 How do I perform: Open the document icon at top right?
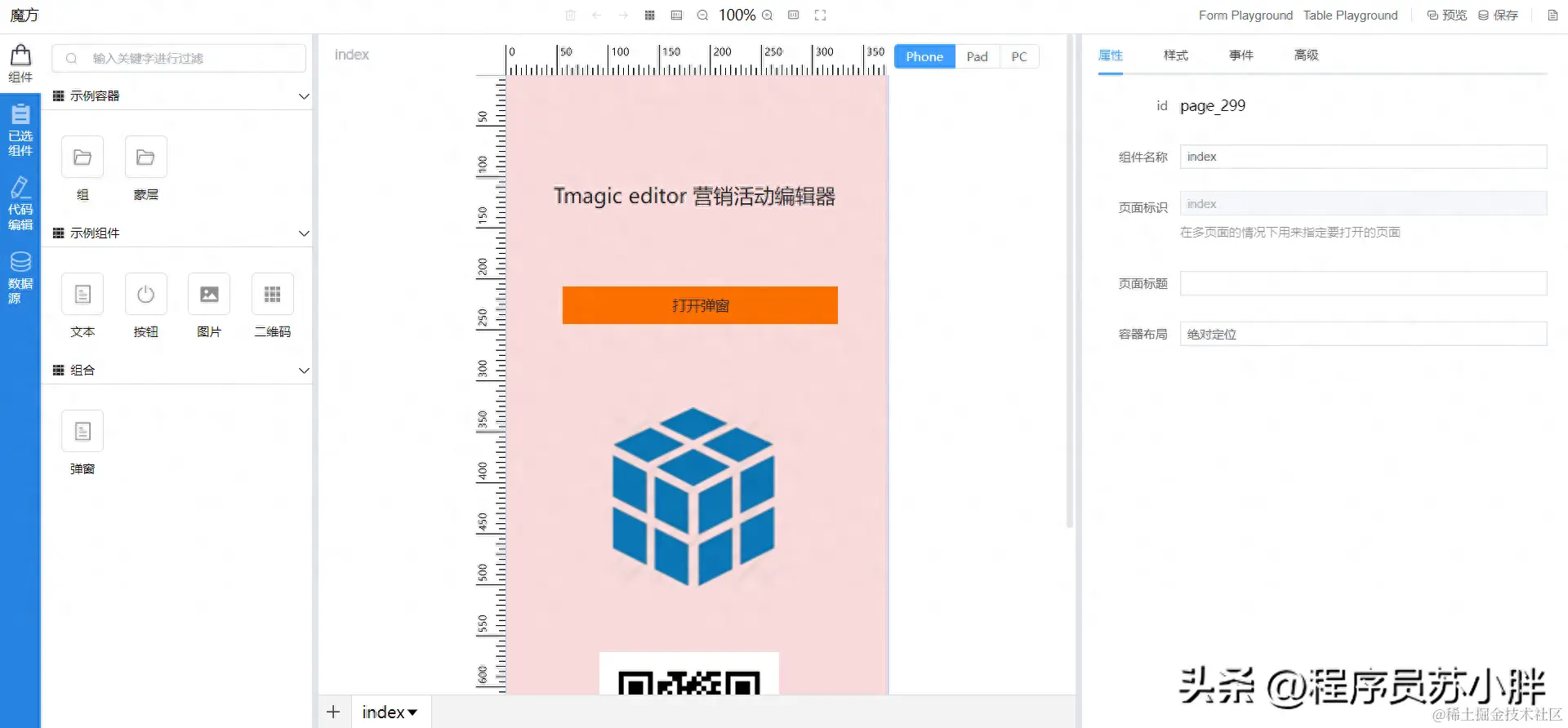(x=1553, y=15)
